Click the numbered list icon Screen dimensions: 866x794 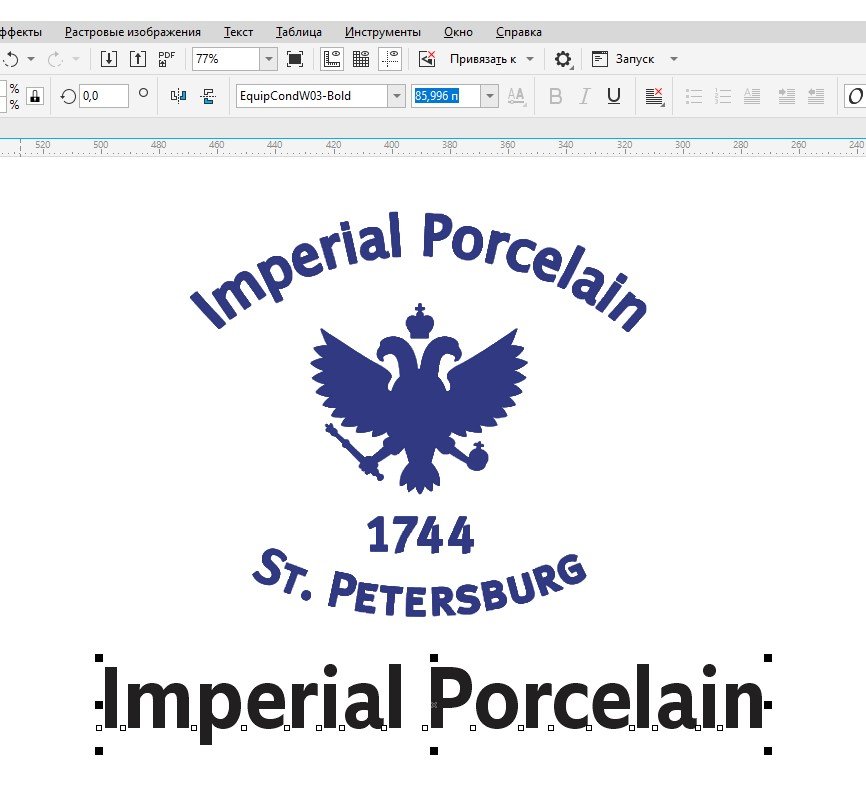coord(722,96)
